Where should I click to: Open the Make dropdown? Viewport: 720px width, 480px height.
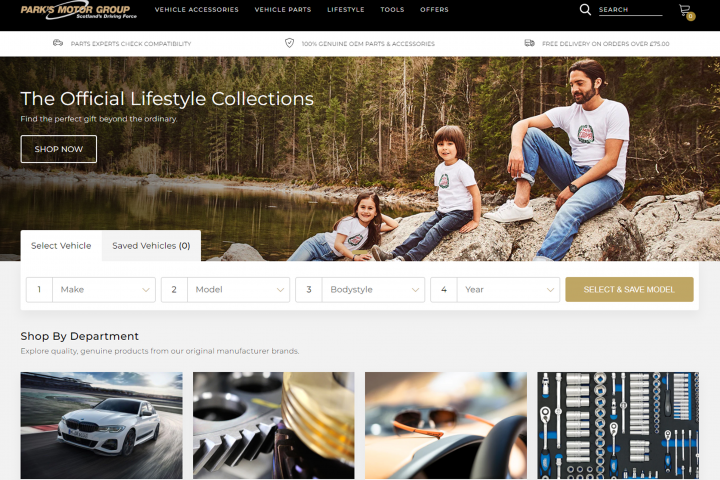pyautogui.click(x=91, y=289)
